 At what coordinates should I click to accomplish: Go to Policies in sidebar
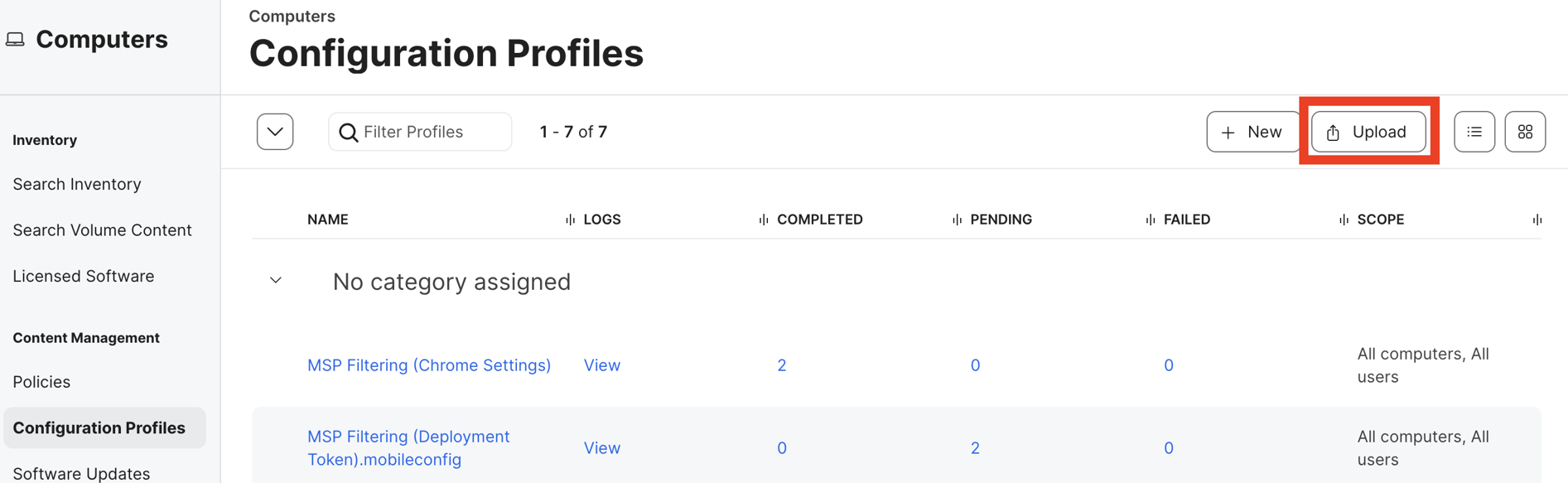tap(41, 382)
